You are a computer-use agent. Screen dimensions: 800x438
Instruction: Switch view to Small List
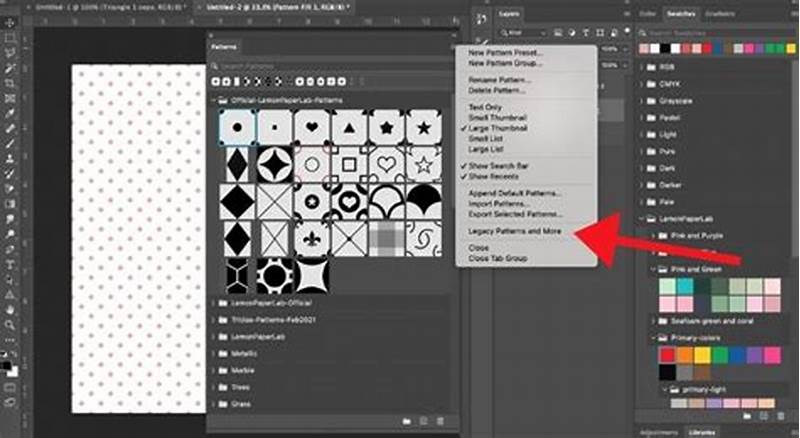[x=486, y=139]
